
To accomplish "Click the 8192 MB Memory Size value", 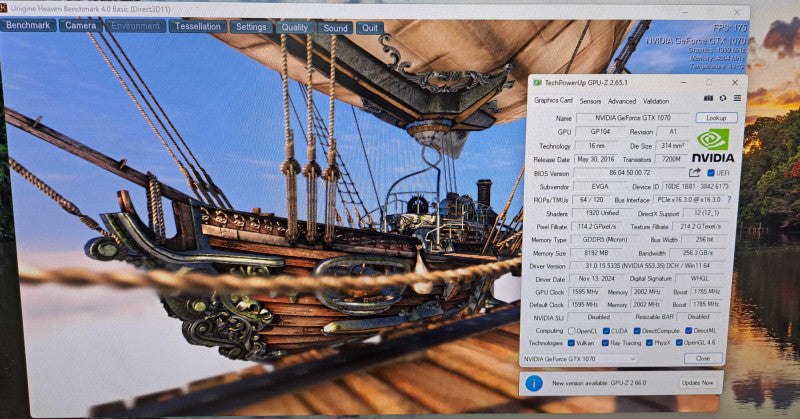I will coord(595,253).
